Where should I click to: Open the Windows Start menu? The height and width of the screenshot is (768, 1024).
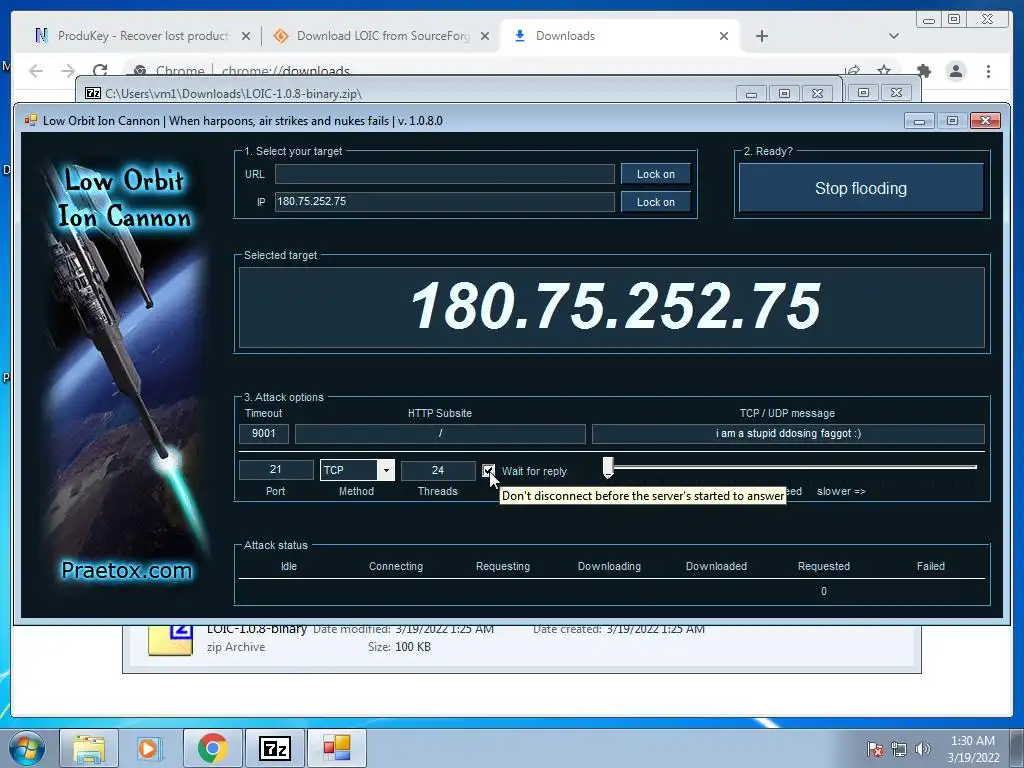(x=27, y=748)
